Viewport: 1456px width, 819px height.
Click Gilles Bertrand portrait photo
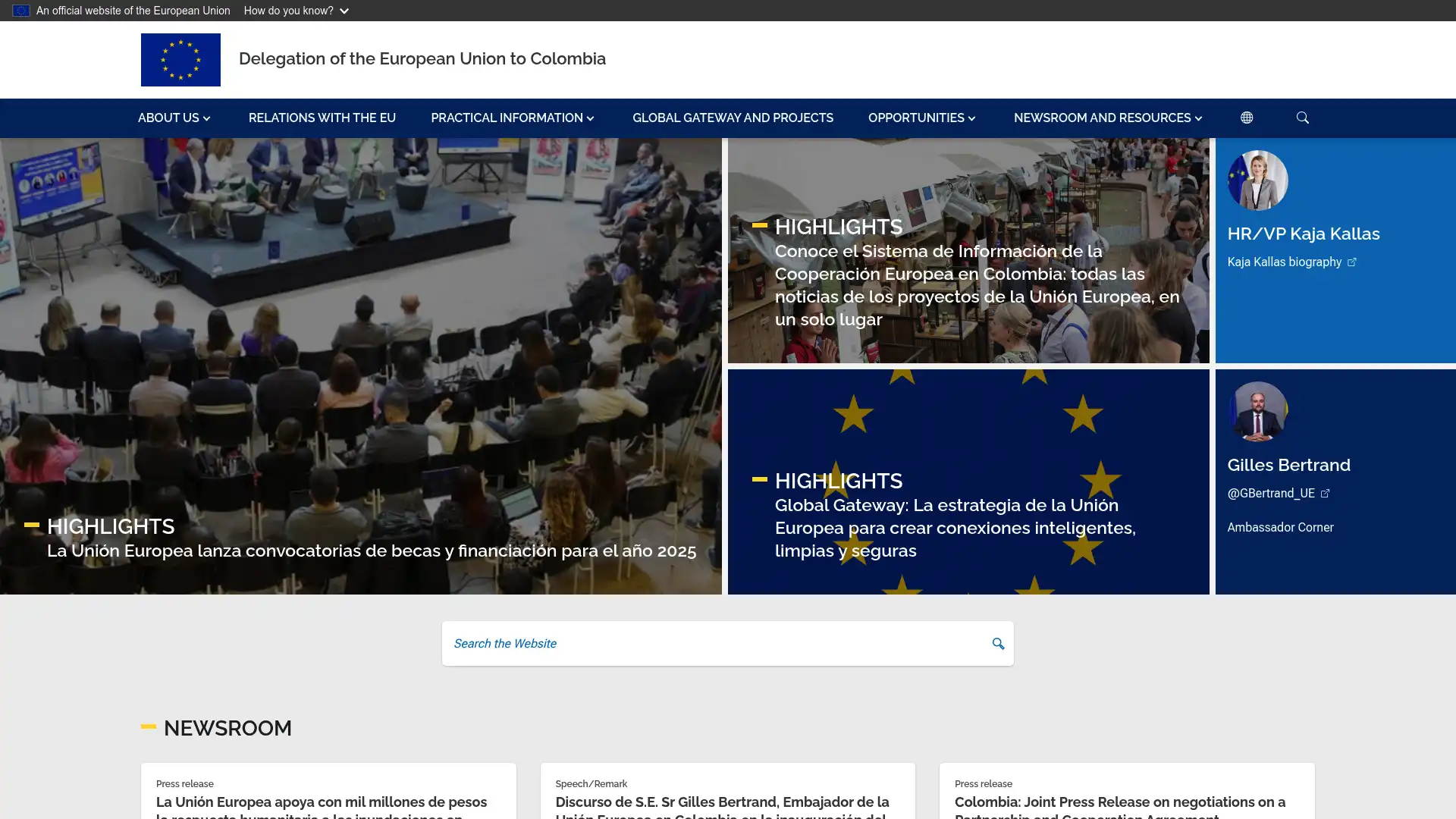point(1257,412)
